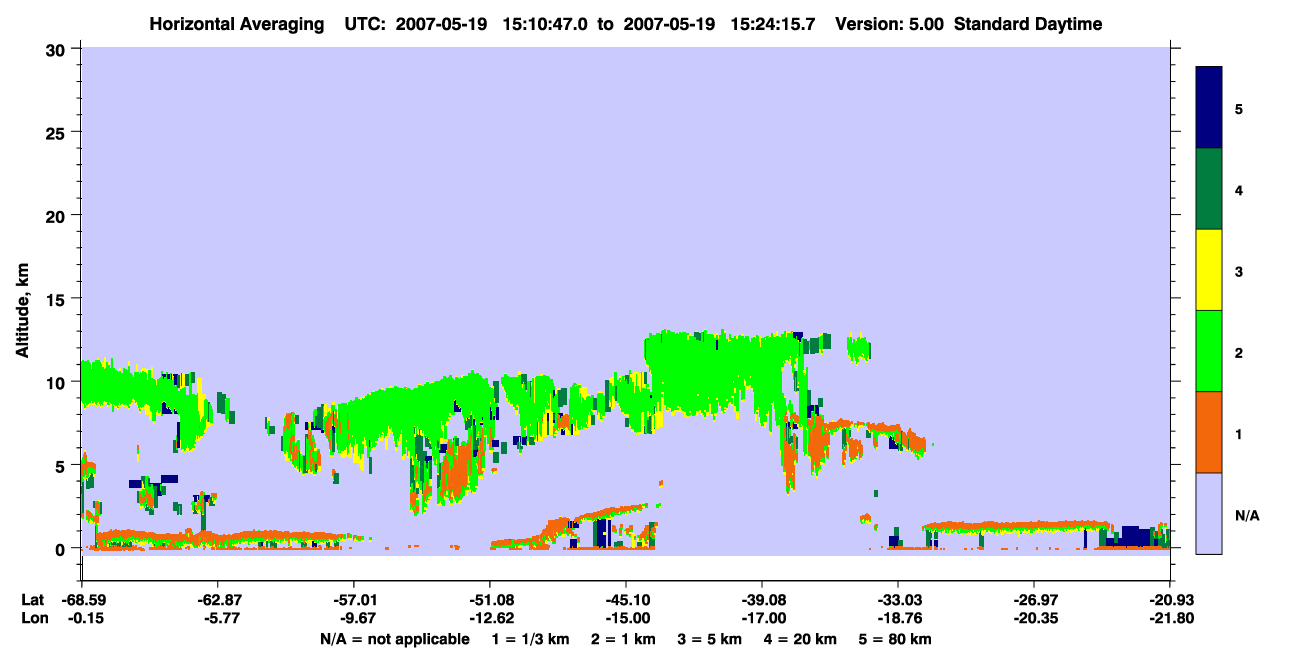Click latitude value -57.01

354,600
